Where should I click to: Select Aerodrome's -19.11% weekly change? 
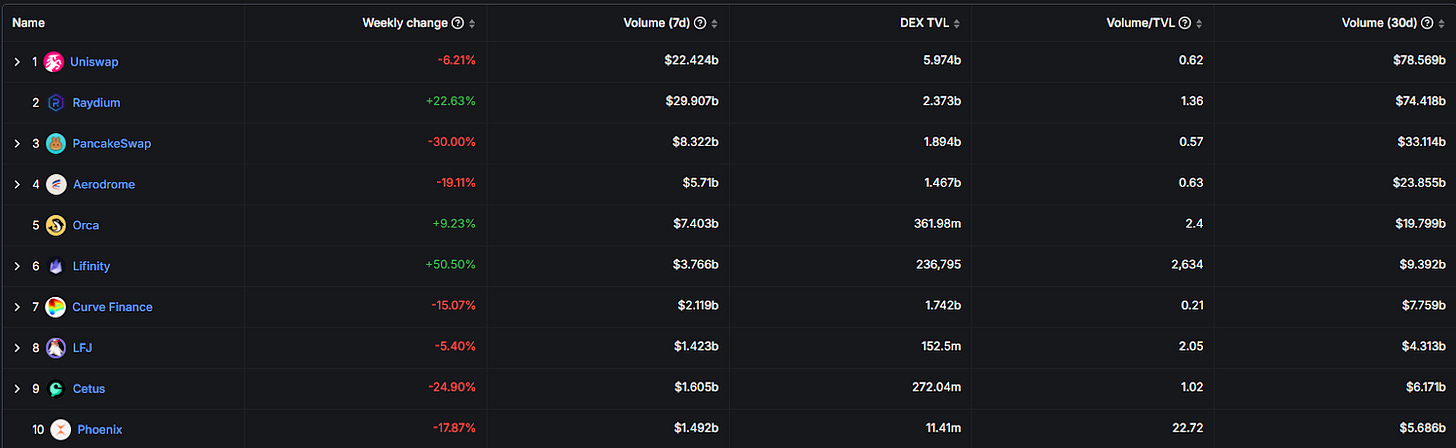(x=456, y=185)
